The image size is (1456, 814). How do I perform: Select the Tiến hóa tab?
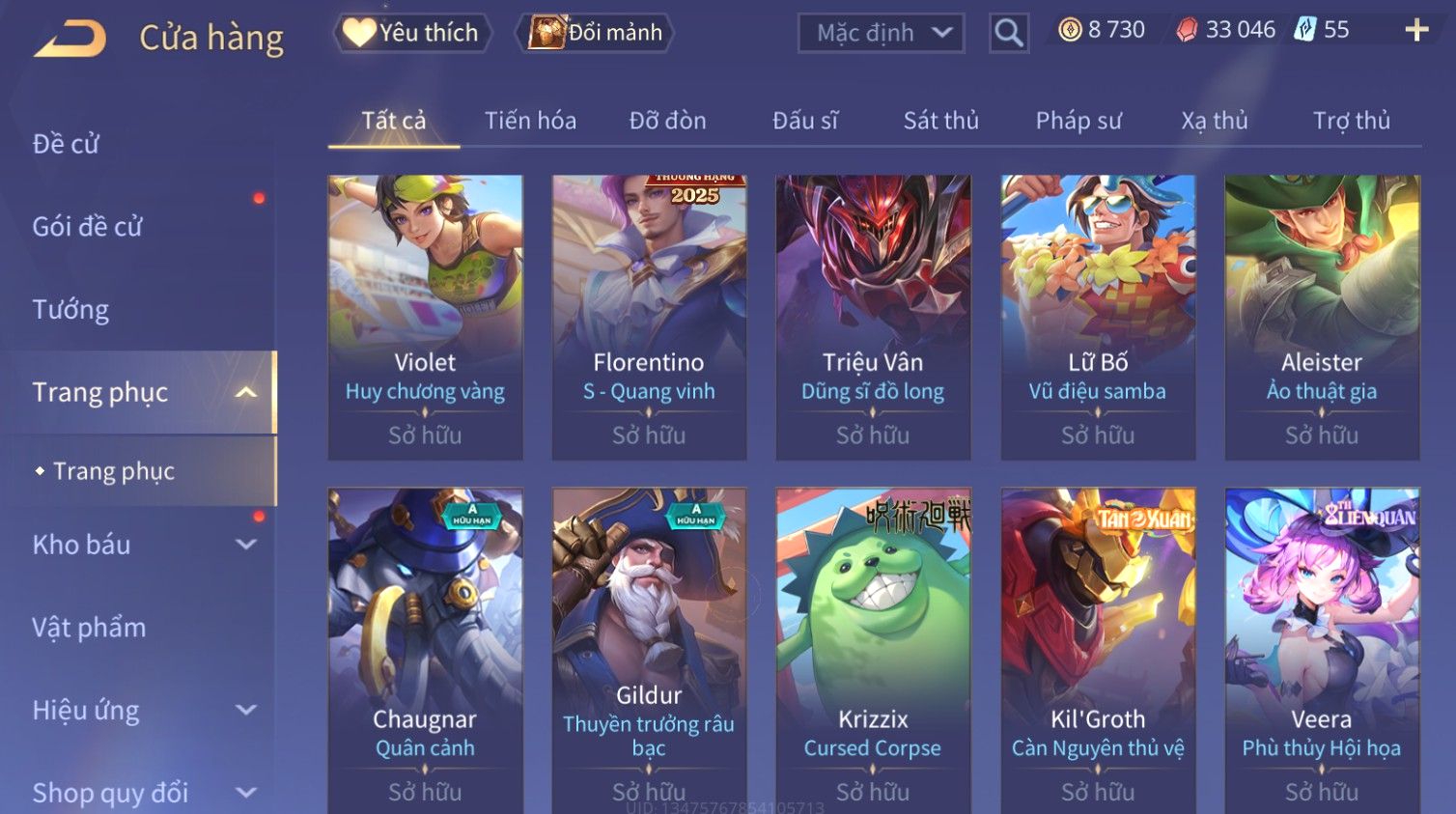coord(530,121)
